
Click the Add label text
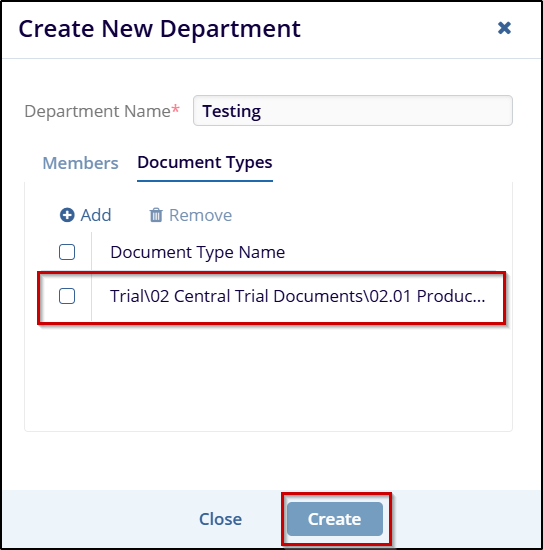[96, 215]
